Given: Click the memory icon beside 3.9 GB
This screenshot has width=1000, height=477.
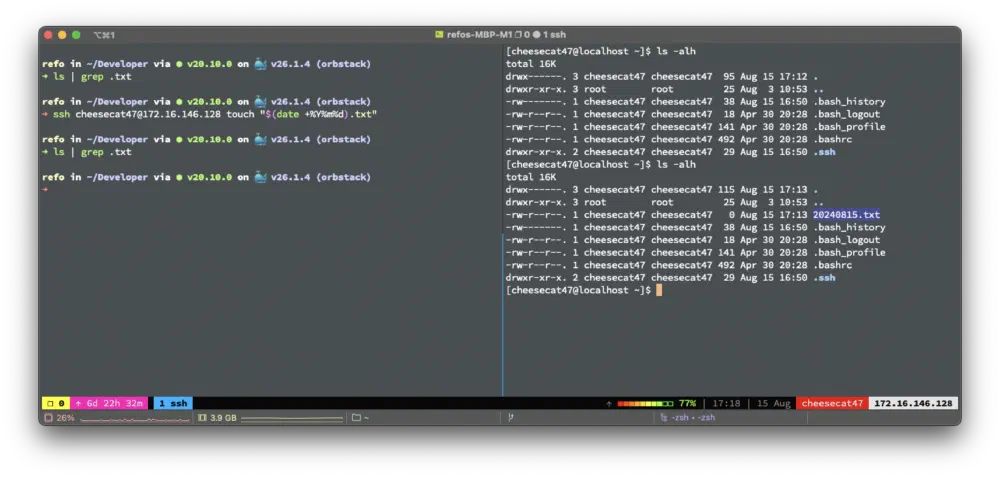Looking at the screenshot, I should tap(203, 418).
